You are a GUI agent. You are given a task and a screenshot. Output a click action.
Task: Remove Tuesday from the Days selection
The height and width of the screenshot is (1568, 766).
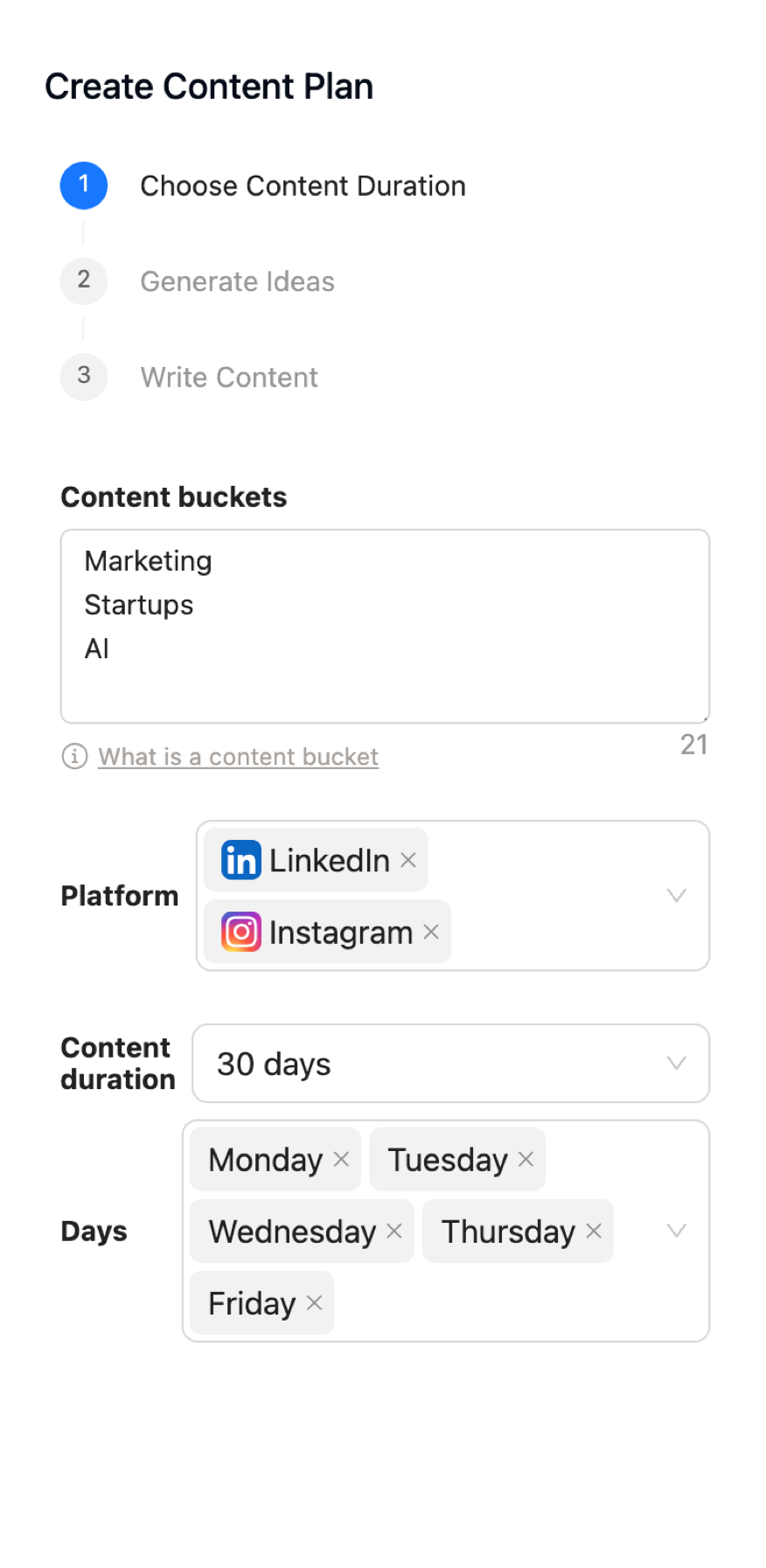[x=526, y=1159]
